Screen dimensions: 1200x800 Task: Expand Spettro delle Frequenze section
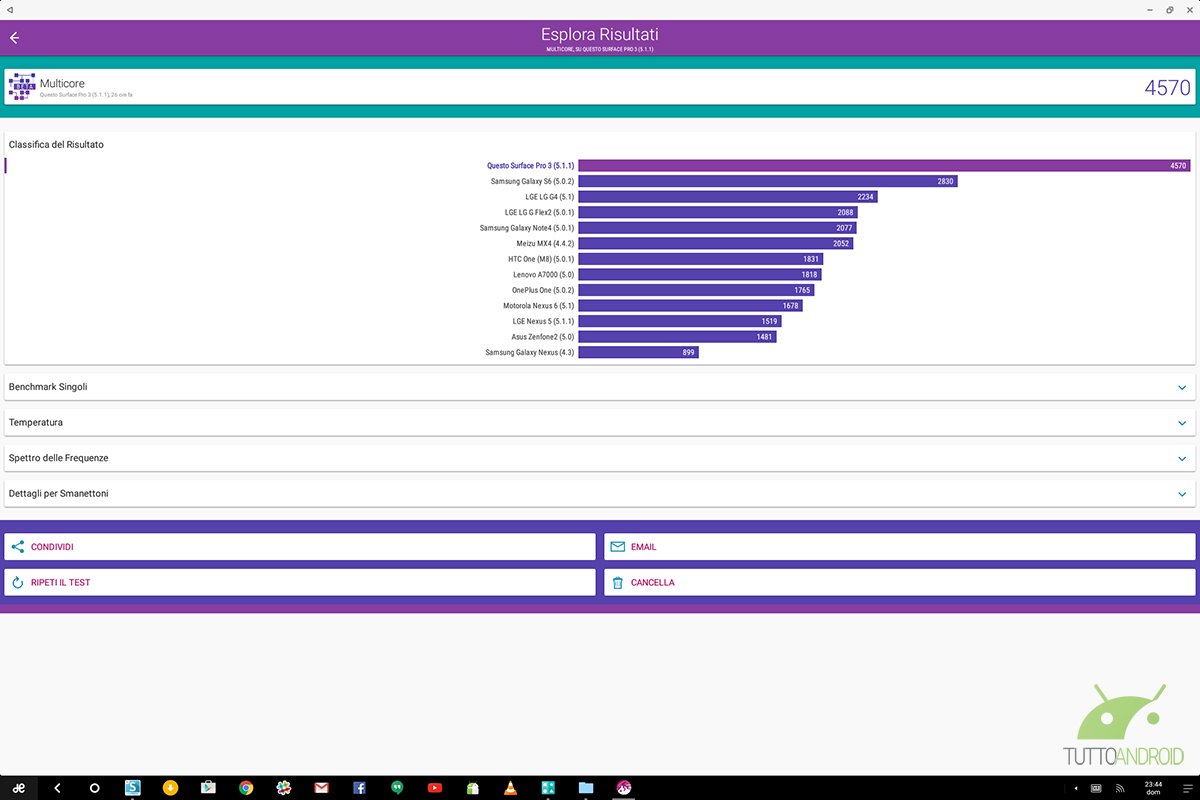[600, 458]
